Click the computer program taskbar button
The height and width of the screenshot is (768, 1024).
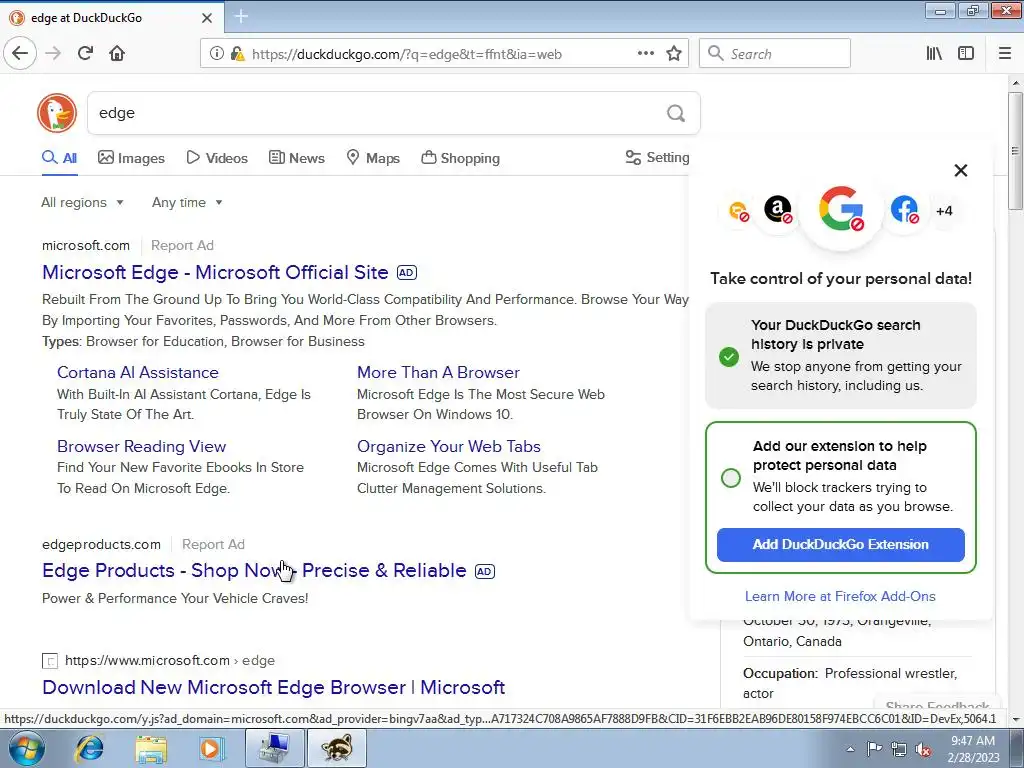pos(274,748)
